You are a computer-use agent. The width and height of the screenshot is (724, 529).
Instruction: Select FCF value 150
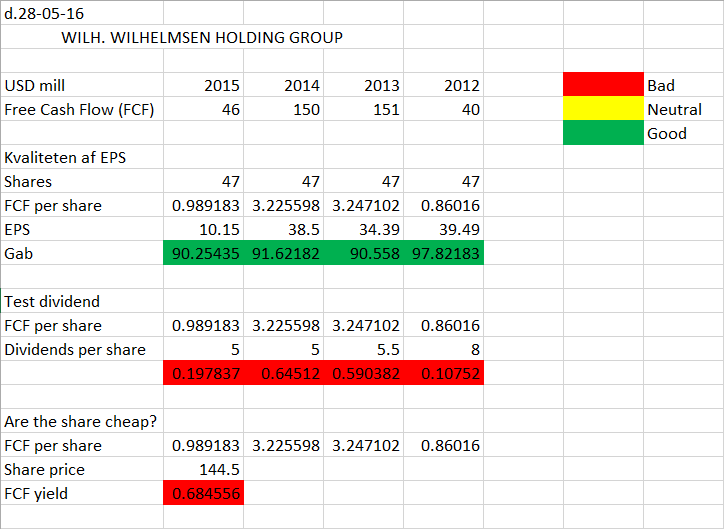tap(307, 109)
